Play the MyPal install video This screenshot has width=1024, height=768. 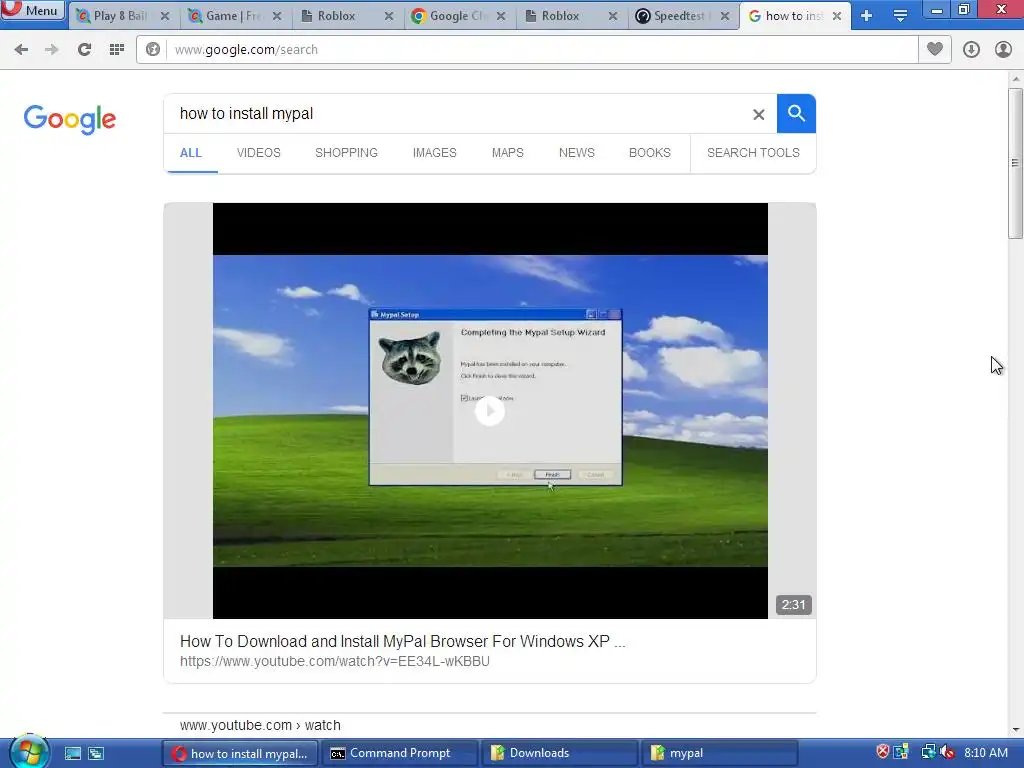490,411
